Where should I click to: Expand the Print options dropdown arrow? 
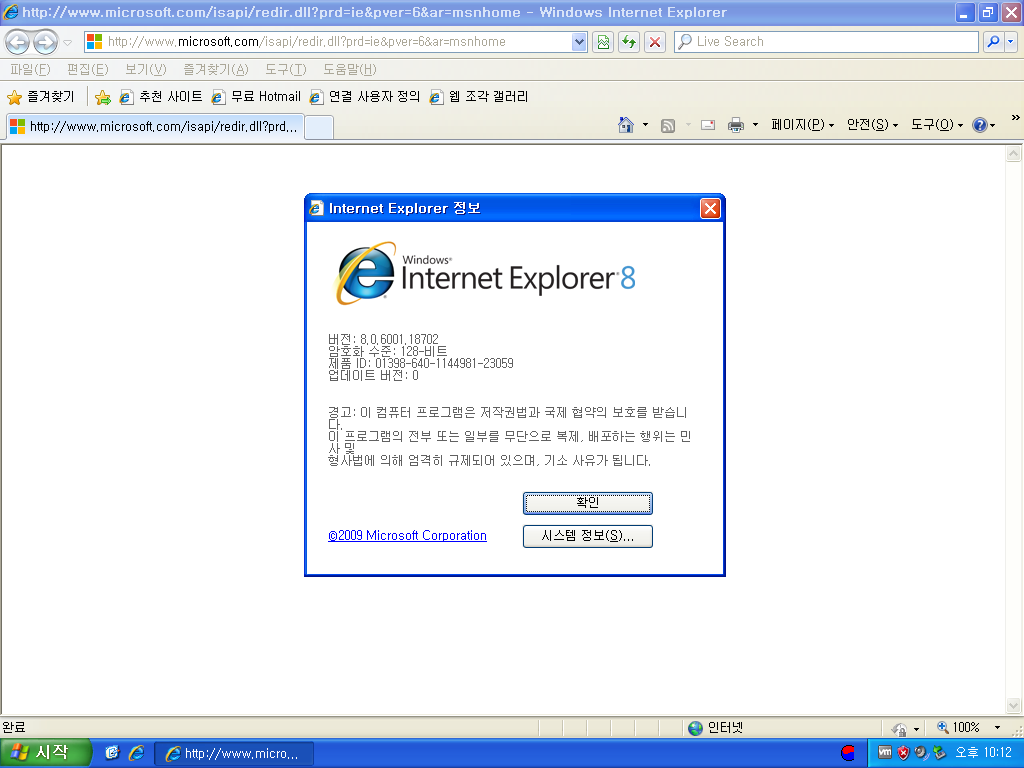(x=755, y=125)
